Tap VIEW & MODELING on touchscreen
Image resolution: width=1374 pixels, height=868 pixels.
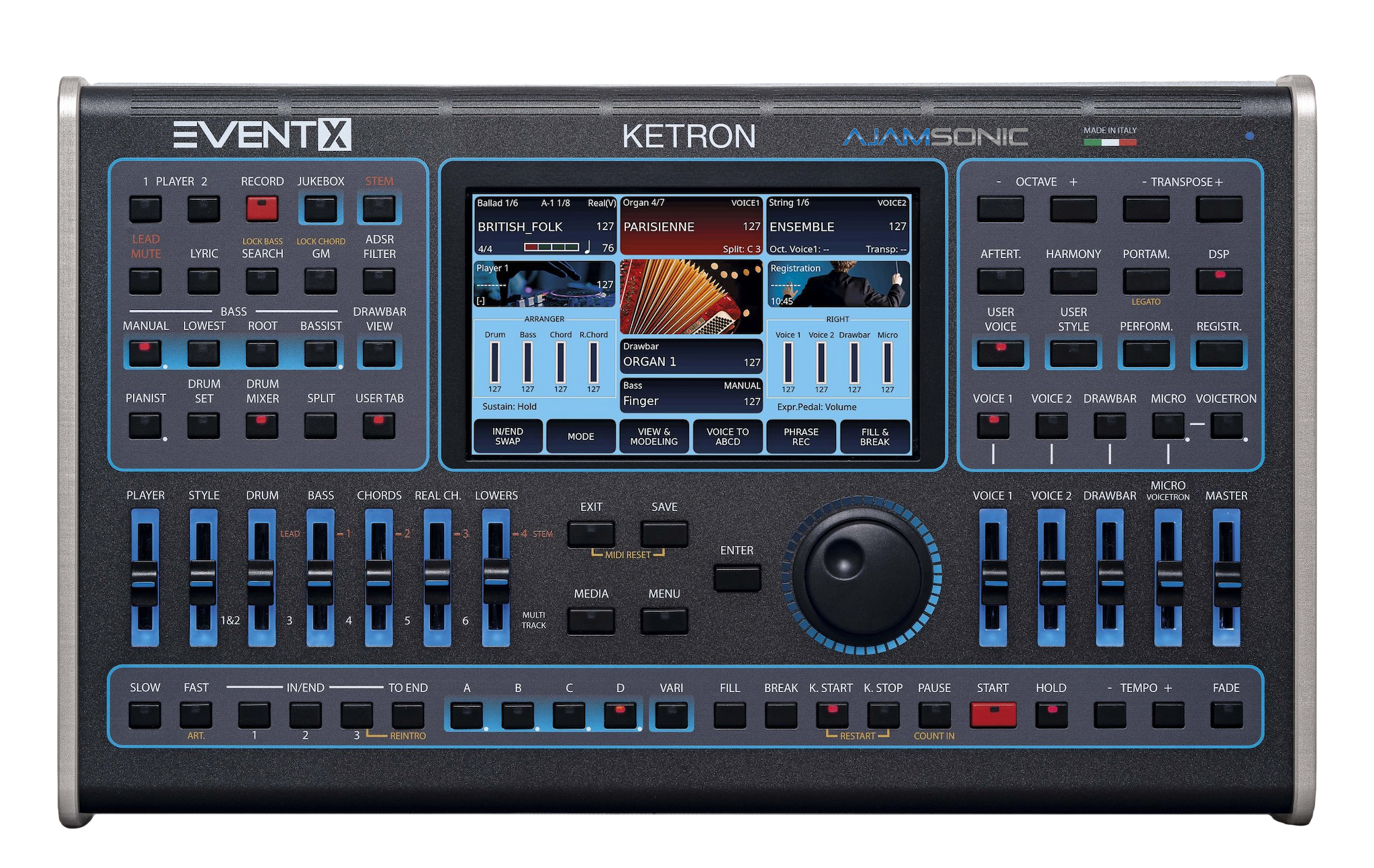click(654, 437)
